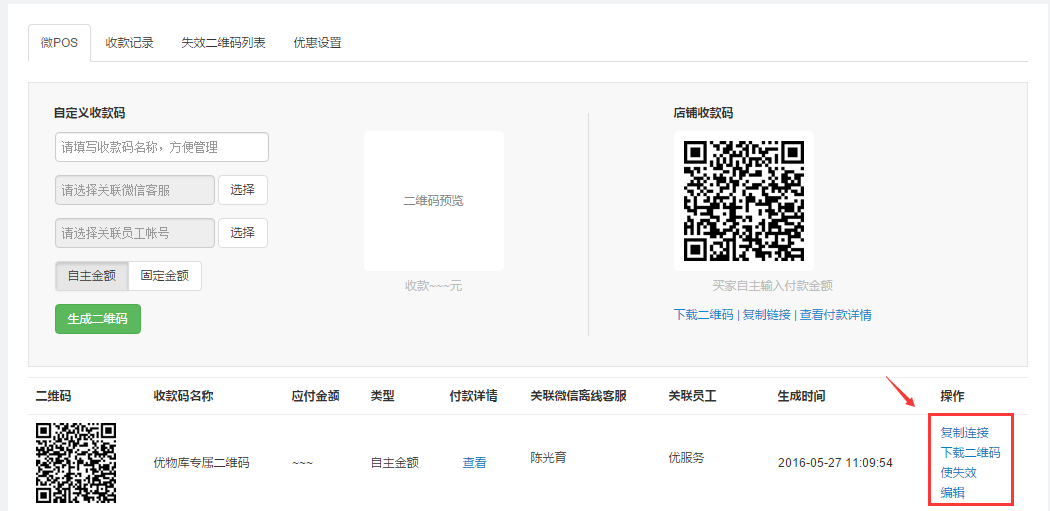Image resolution: width=1050 pixels, height=511 pixels.
Task: Open the 收款记录 tab
Action: click(x=129, y=43)
